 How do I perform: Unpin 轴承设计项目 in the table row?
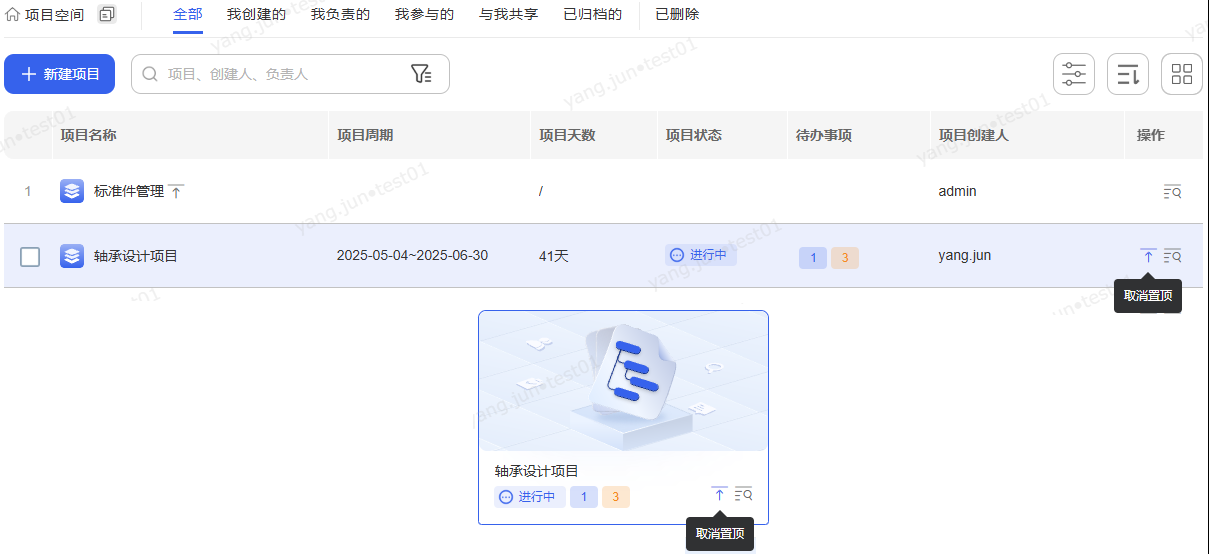[1148, 256]
